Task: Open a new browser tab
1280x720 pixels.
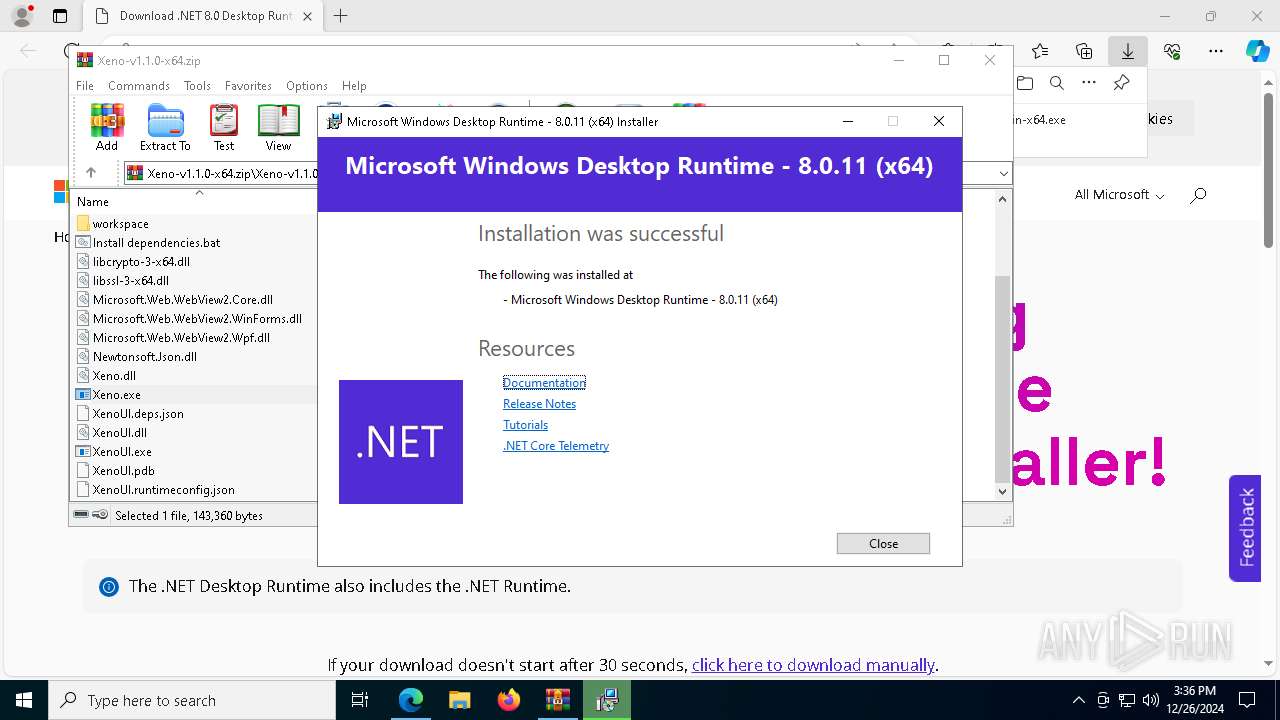Action: 340,16
